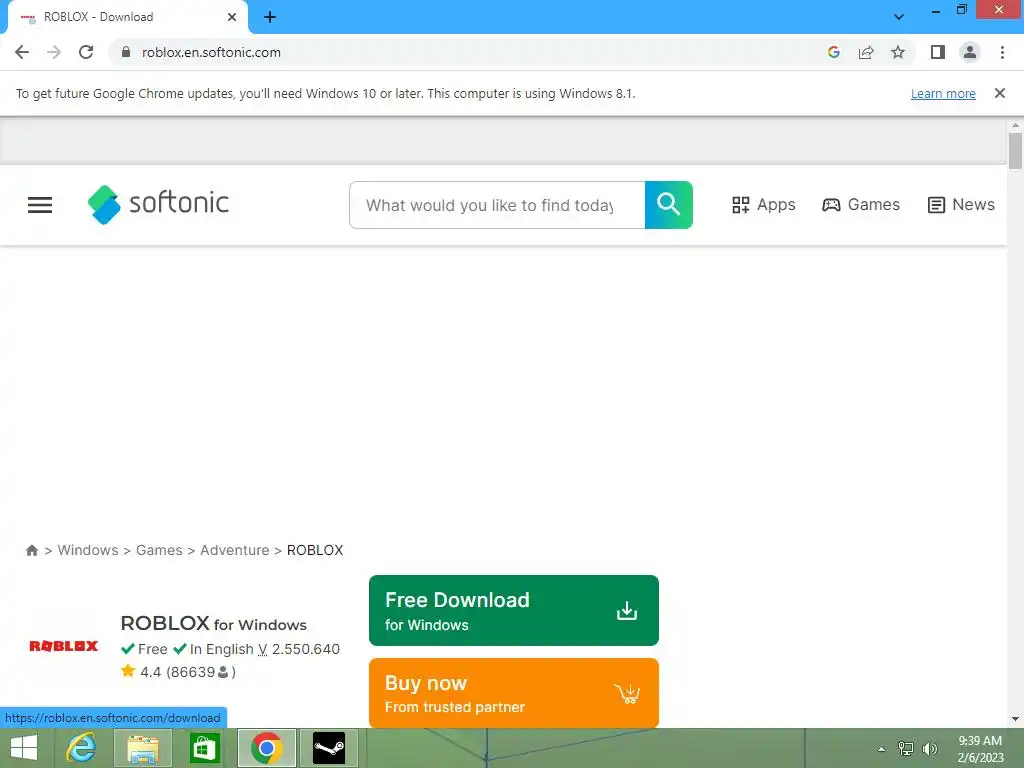Click the taskbar clock showing 9:39 AM
The height and width of the screenshot is (768, 1024).
[x=980, y=748]
